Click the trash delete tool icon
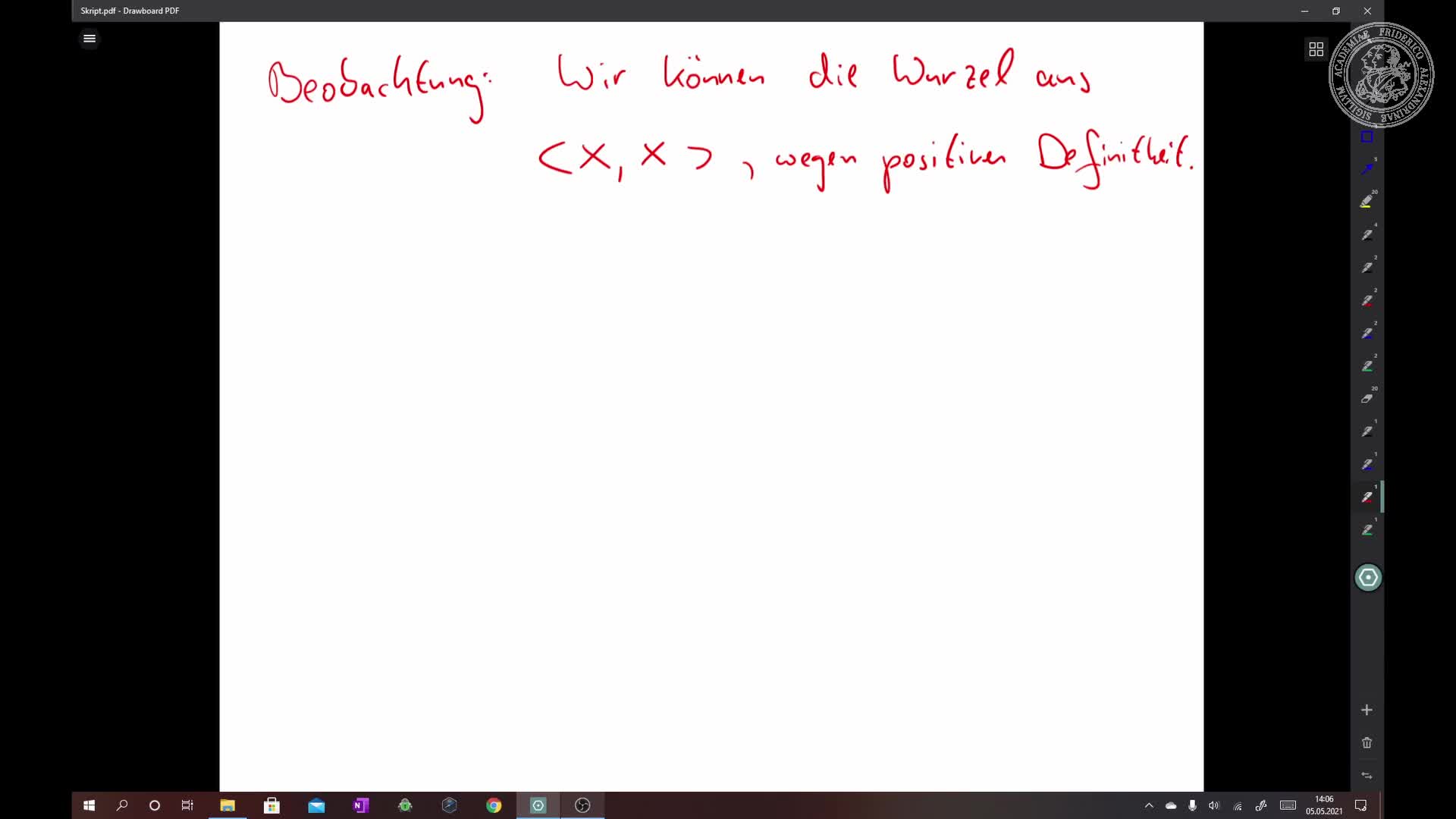This screenshot has height=819, width=1456. pos(1367,743)
